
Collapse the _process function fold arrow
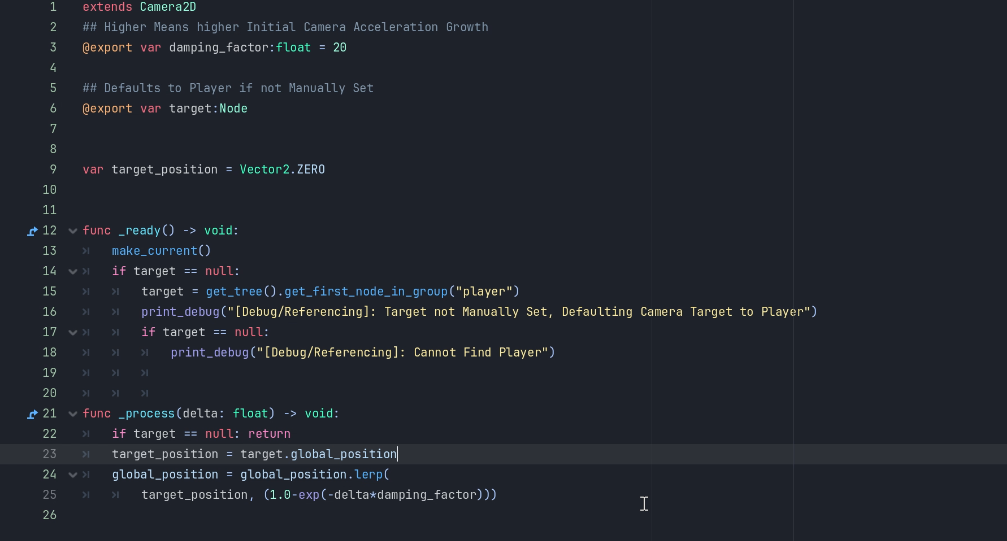(x=73, y=414)
